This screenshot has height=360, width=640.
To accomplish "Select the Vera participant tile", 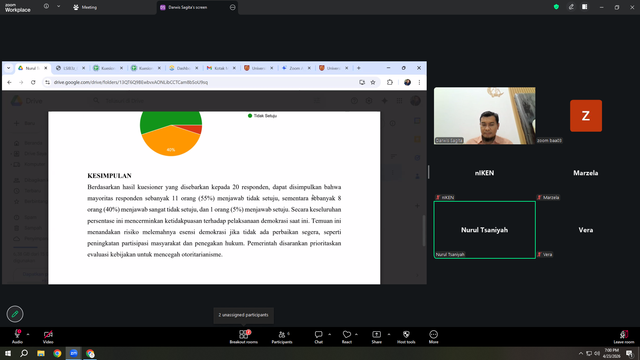I will point(586,230).
